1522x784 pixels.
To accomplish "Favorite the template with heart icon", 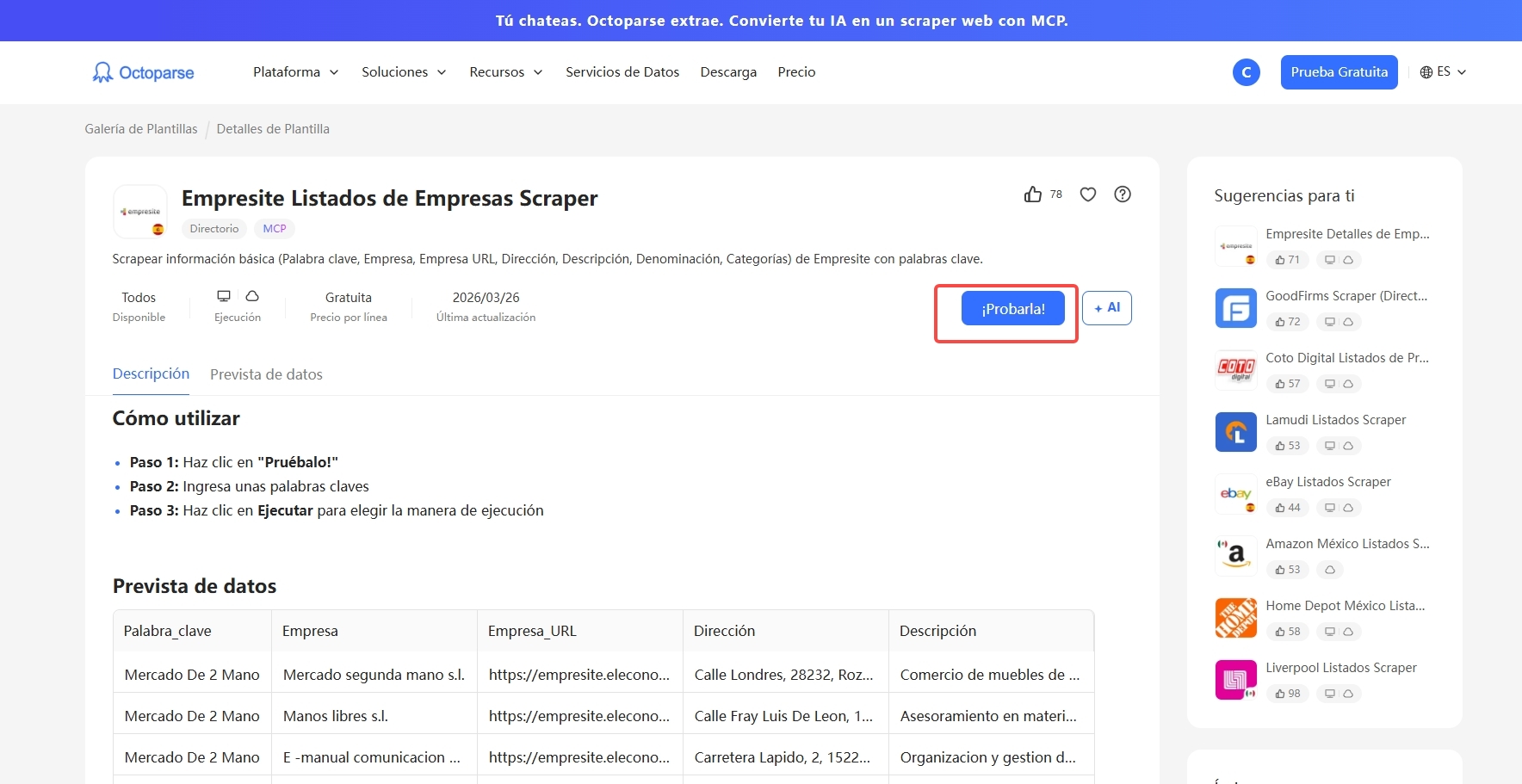I will pyautogui.click(x=1088, y=194).
